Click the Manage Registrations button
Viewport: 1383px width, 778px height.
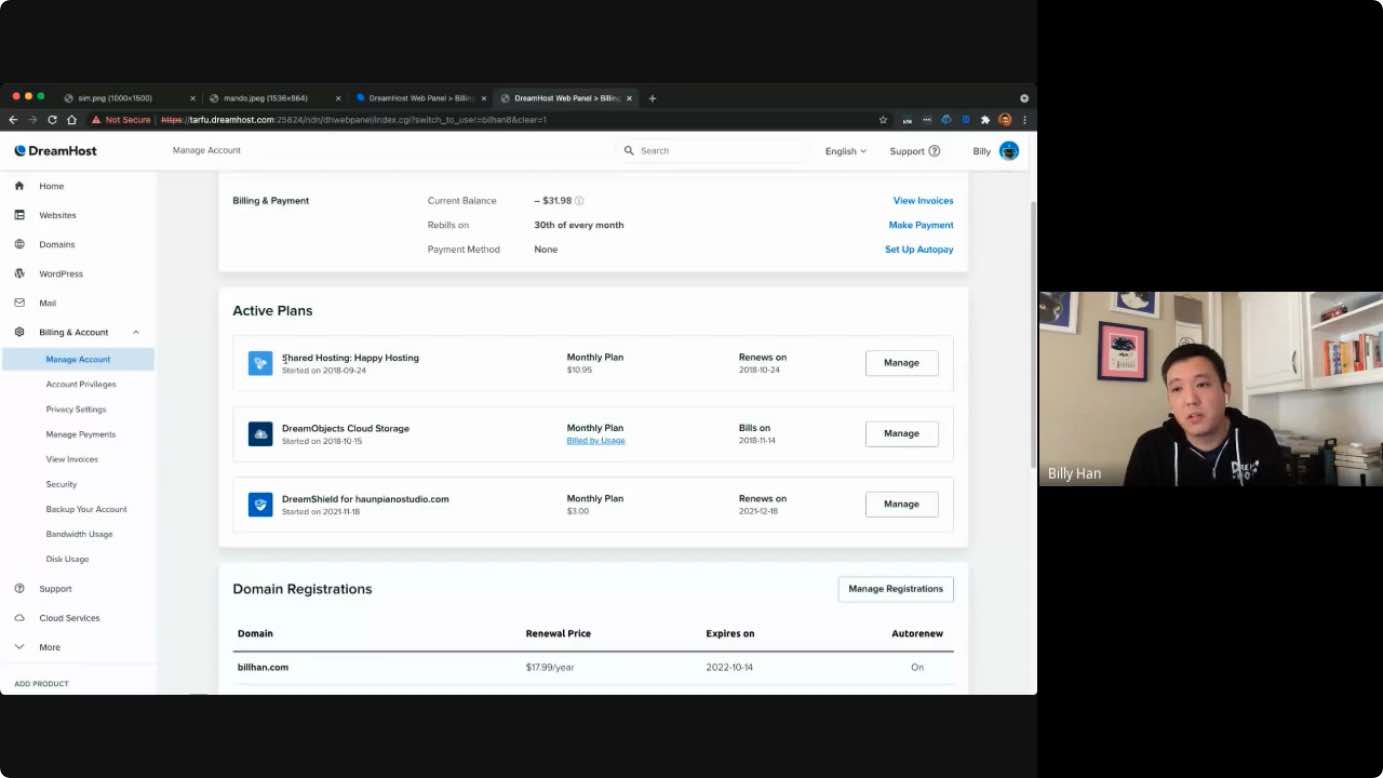[896, 589]
